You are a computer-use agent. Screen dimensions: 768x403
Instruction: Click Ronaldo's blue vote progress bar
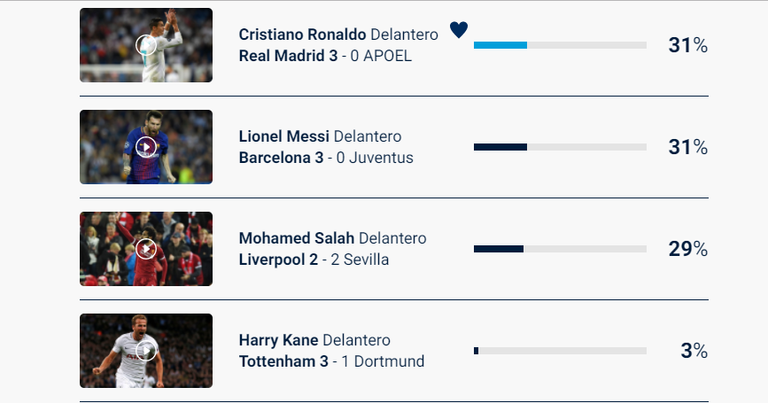[x=500, y=45]
